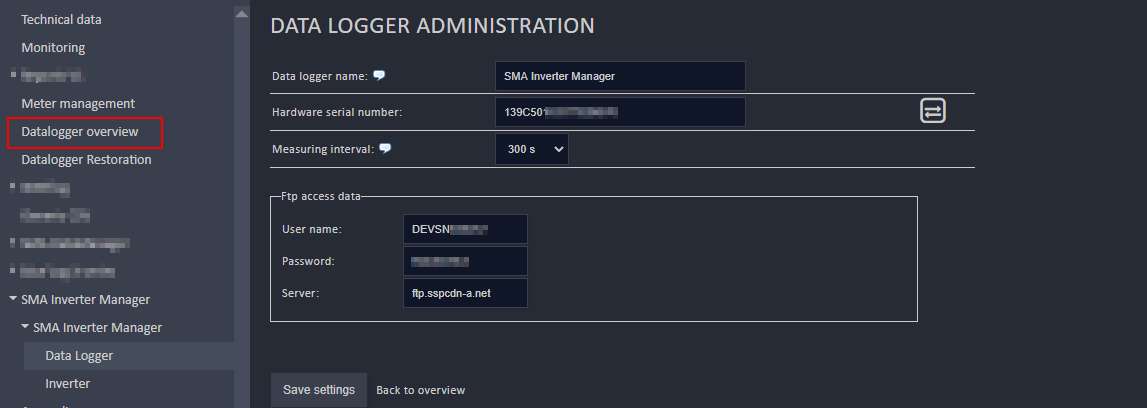
Task: Collapse the top-level SMA Inverter Manager node
Action: pyautogui.click(x=12, y=299)
